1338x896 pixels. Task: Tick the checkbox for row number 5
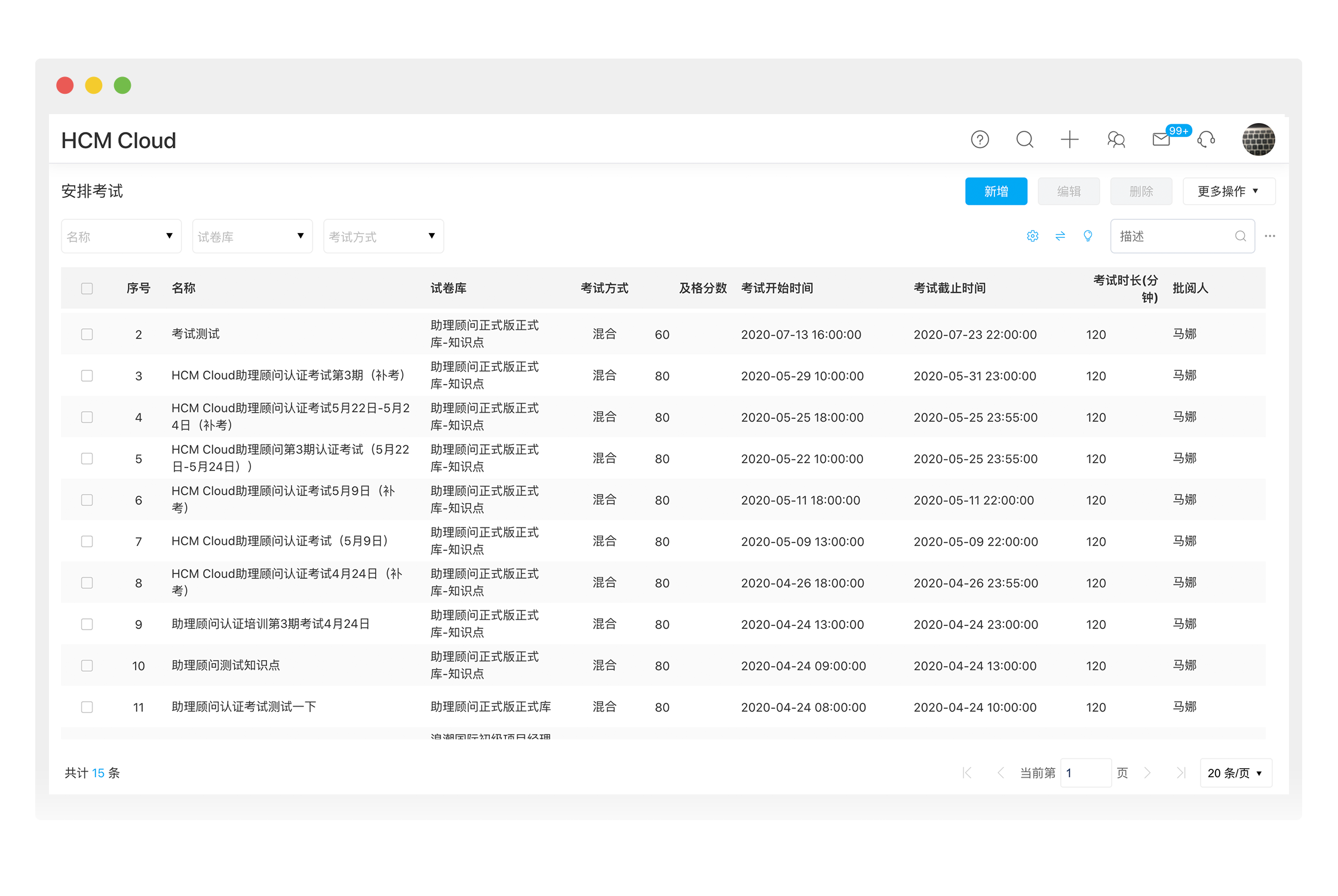[87, 459]
